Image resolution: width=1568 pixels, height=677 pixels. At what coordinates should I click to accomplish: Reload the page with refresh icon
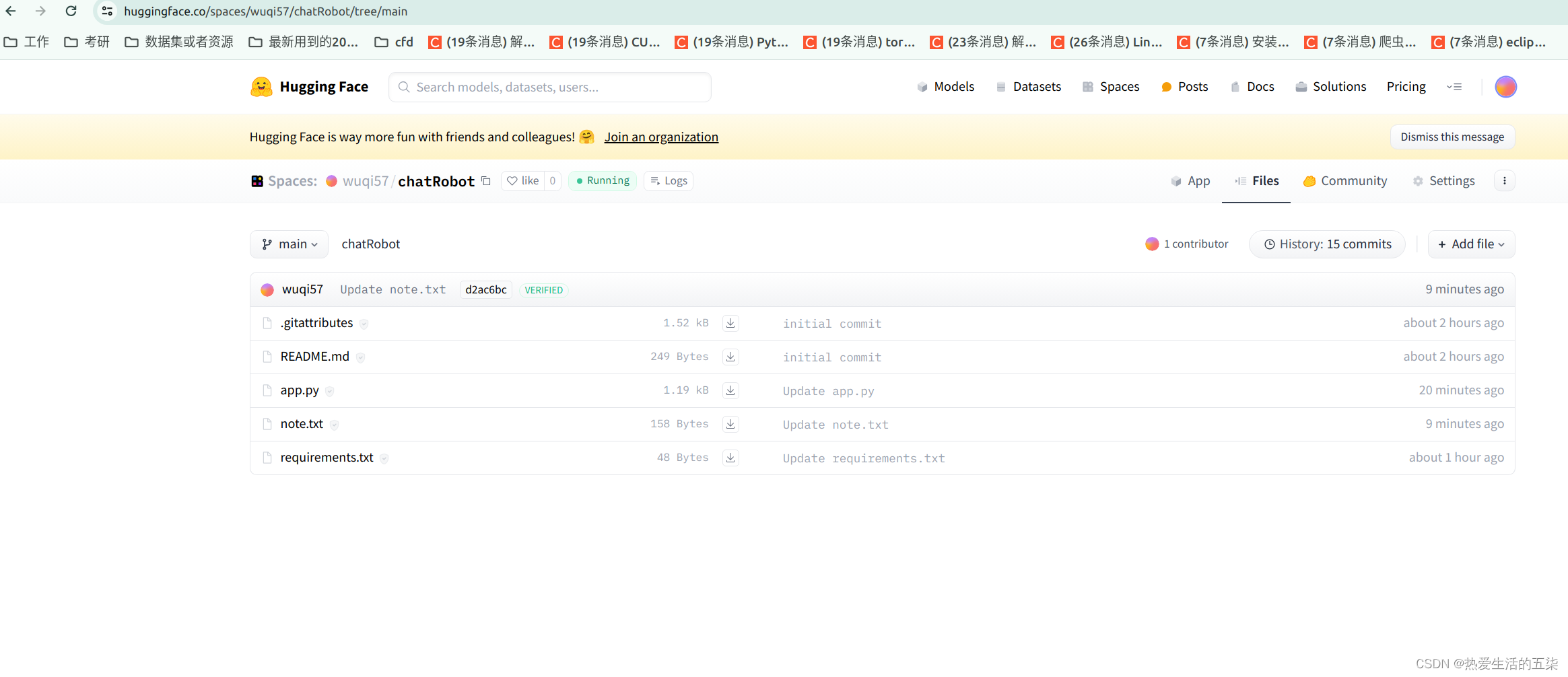(x=71, y=11)
